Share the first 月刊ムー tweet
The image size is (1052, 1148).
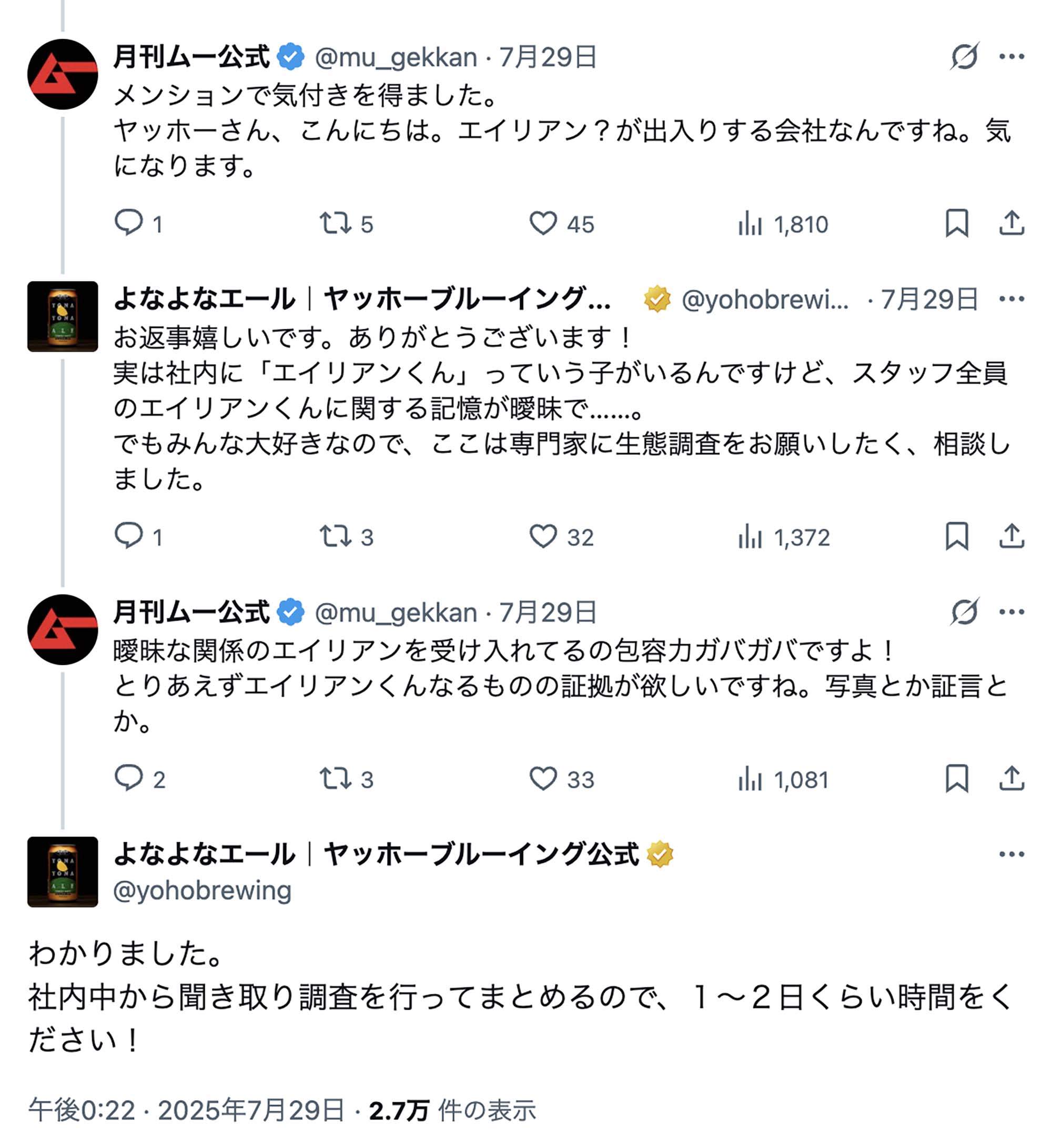(1011, 223)
